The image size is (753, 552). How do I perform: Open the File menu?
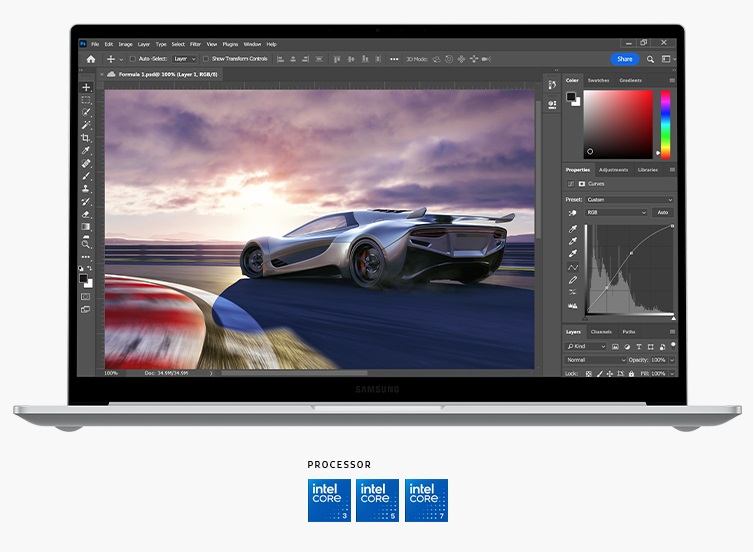click(x=95, y=44)
